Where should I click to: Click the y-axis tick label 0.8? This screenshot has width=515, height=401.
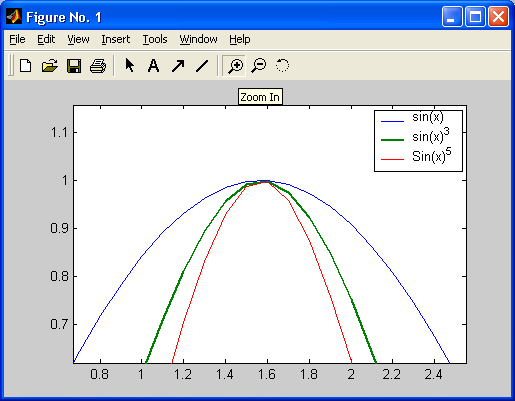(x=59, y=276)
